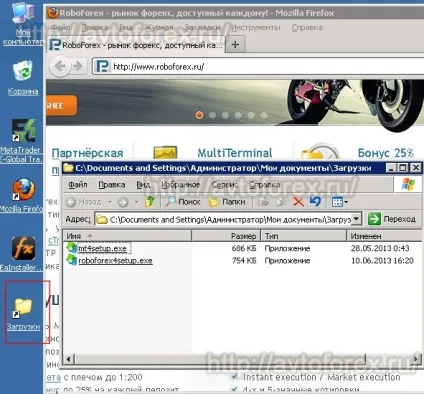The width and height of the screenshot is (424, 394).
Task: Open a new Firefox tab with plus
Action: (235, 44)
